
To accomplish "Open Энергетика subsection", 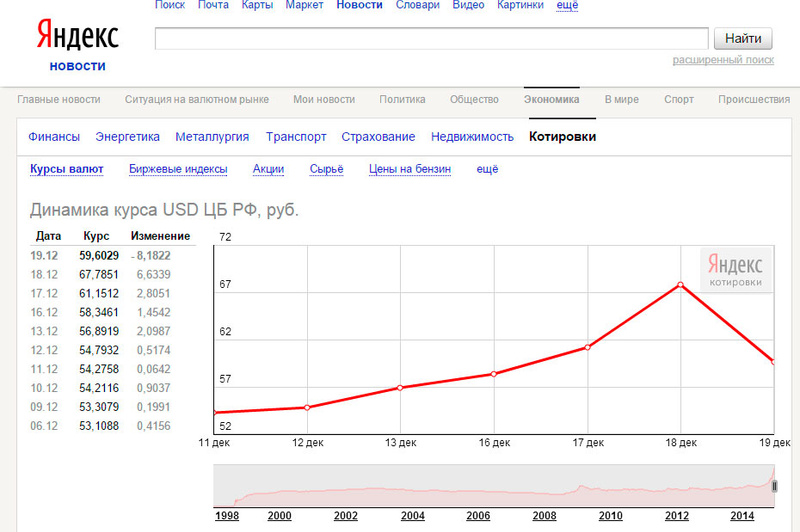I will pyautogui.click(x=128, y=137).
